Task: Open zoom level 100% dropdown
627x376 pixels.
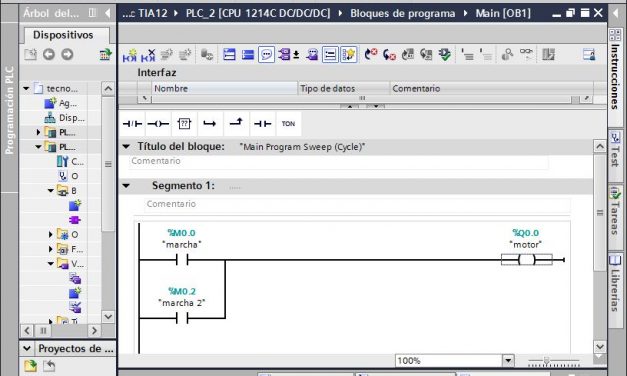Action: click(508, 360)
